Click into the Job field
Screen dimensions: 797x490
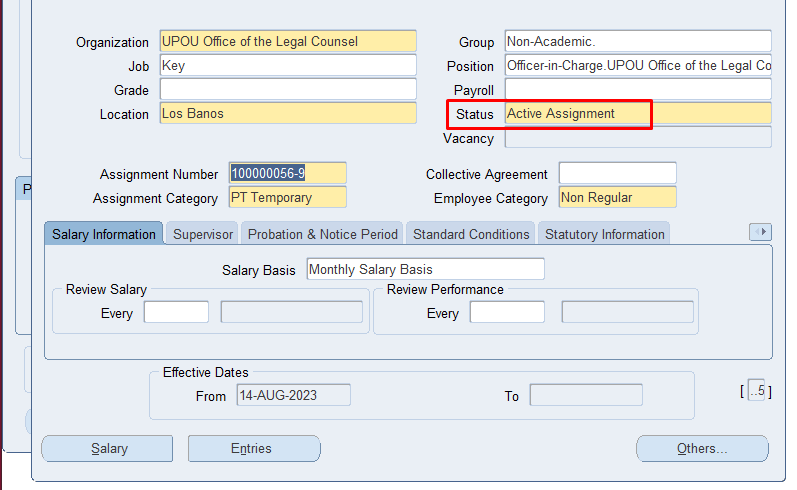287,66
